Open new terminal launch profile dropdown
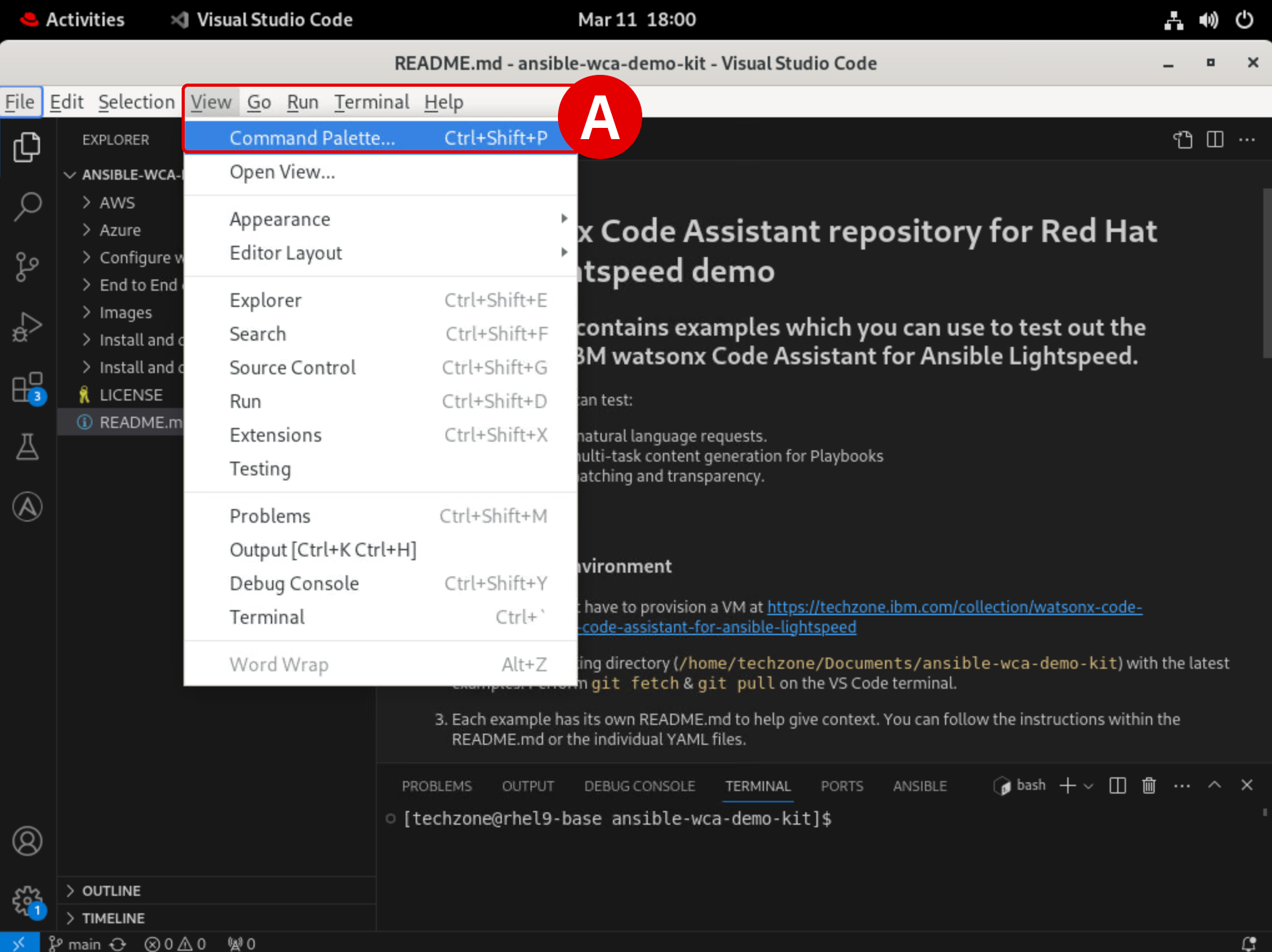 (x=1089, y=786)
